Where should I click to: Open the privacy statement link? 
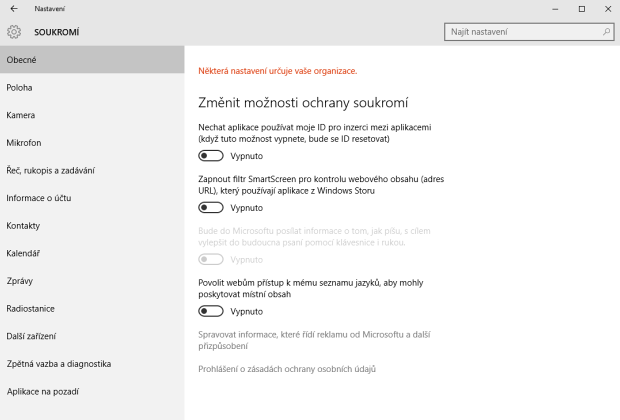287,369
